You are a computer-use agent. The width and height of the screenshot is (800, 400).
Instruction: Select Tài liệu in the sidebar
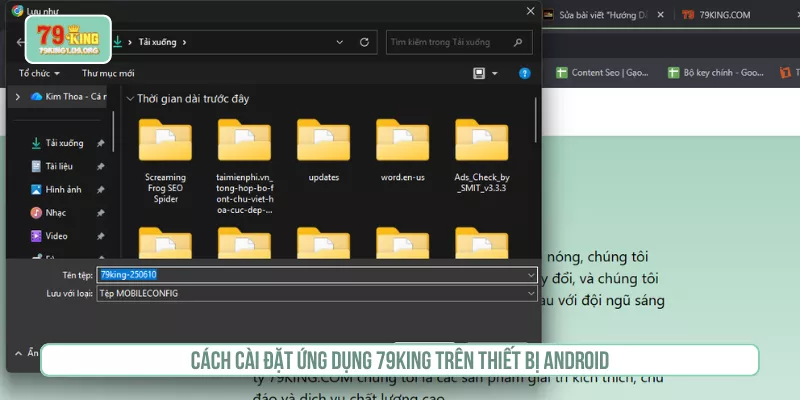coord(59,166)
